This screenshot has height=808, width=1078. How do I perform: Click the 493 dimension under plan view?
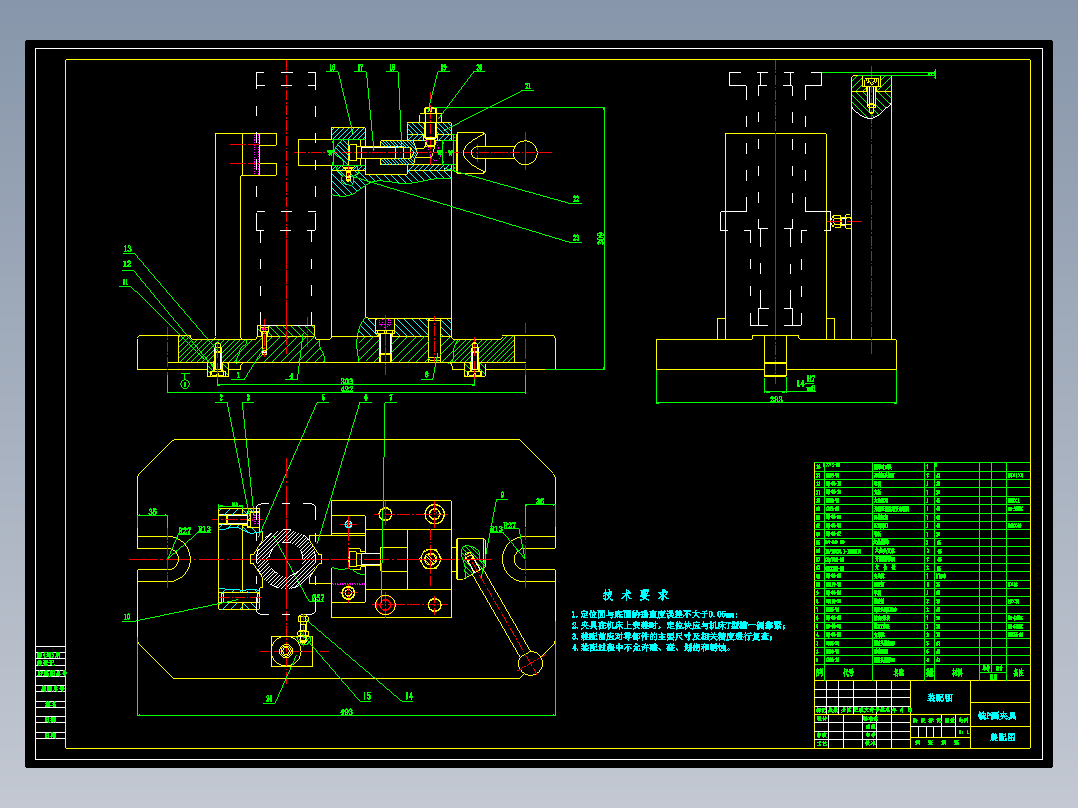point(346,712)
